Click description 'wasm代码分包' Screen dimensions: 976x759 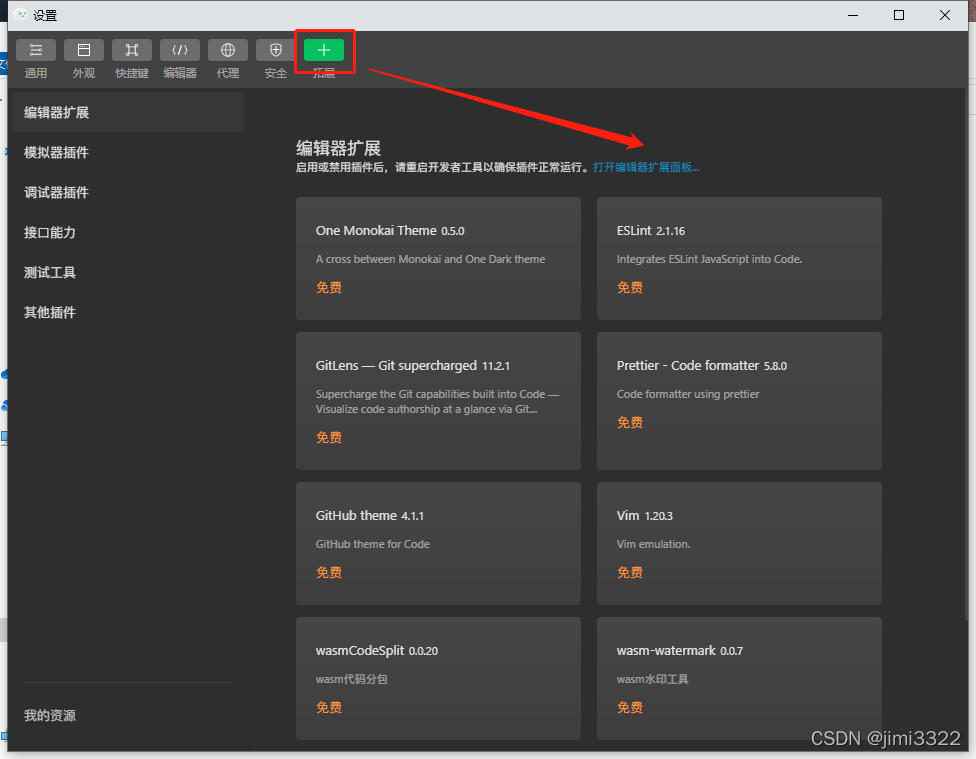(x=352, y=679)
